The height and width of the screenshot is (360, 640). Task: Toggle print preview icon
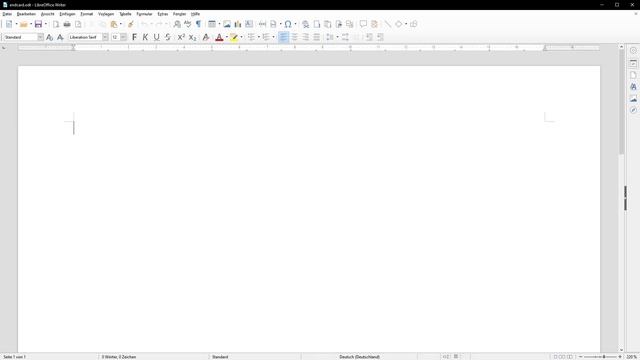click(x=78, y=24)
